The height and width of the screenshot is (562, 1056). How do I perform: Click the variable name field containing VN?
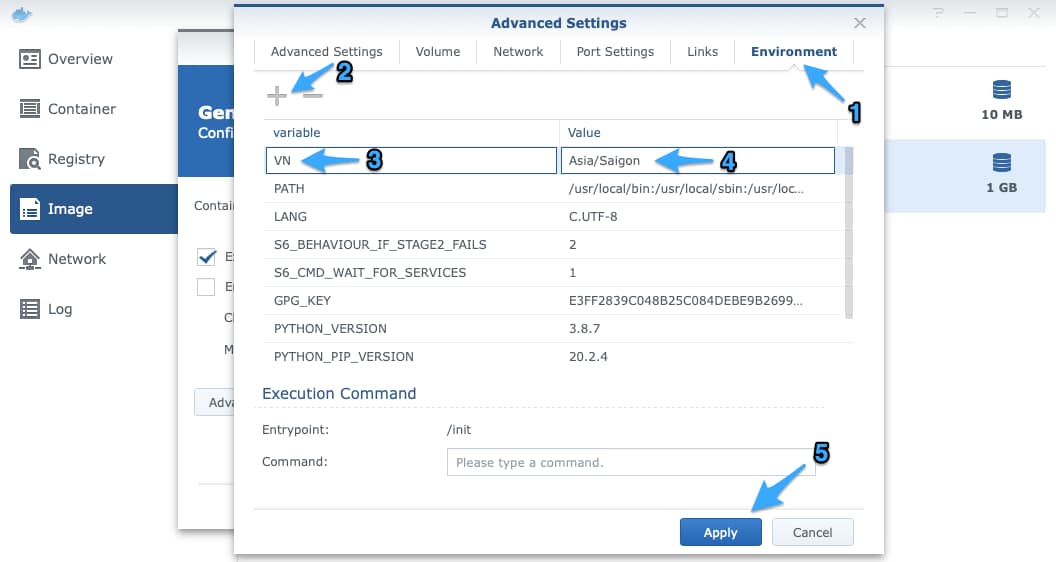411,161
